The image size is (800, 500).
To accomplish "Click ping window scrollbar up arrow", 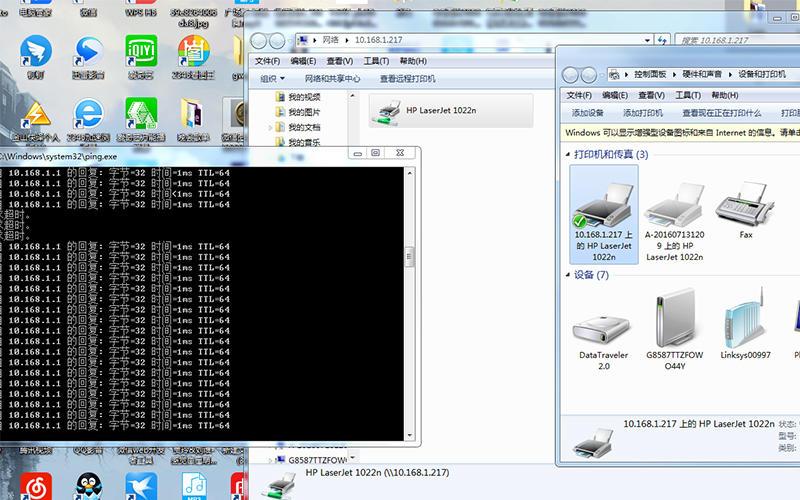I will [409, 173].
